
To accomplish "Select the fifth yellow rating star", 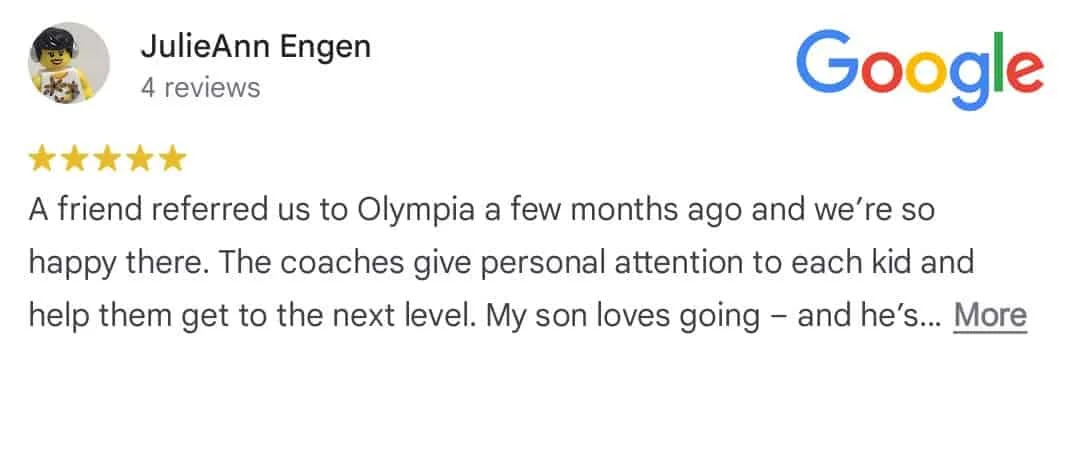I will point(173,159).
